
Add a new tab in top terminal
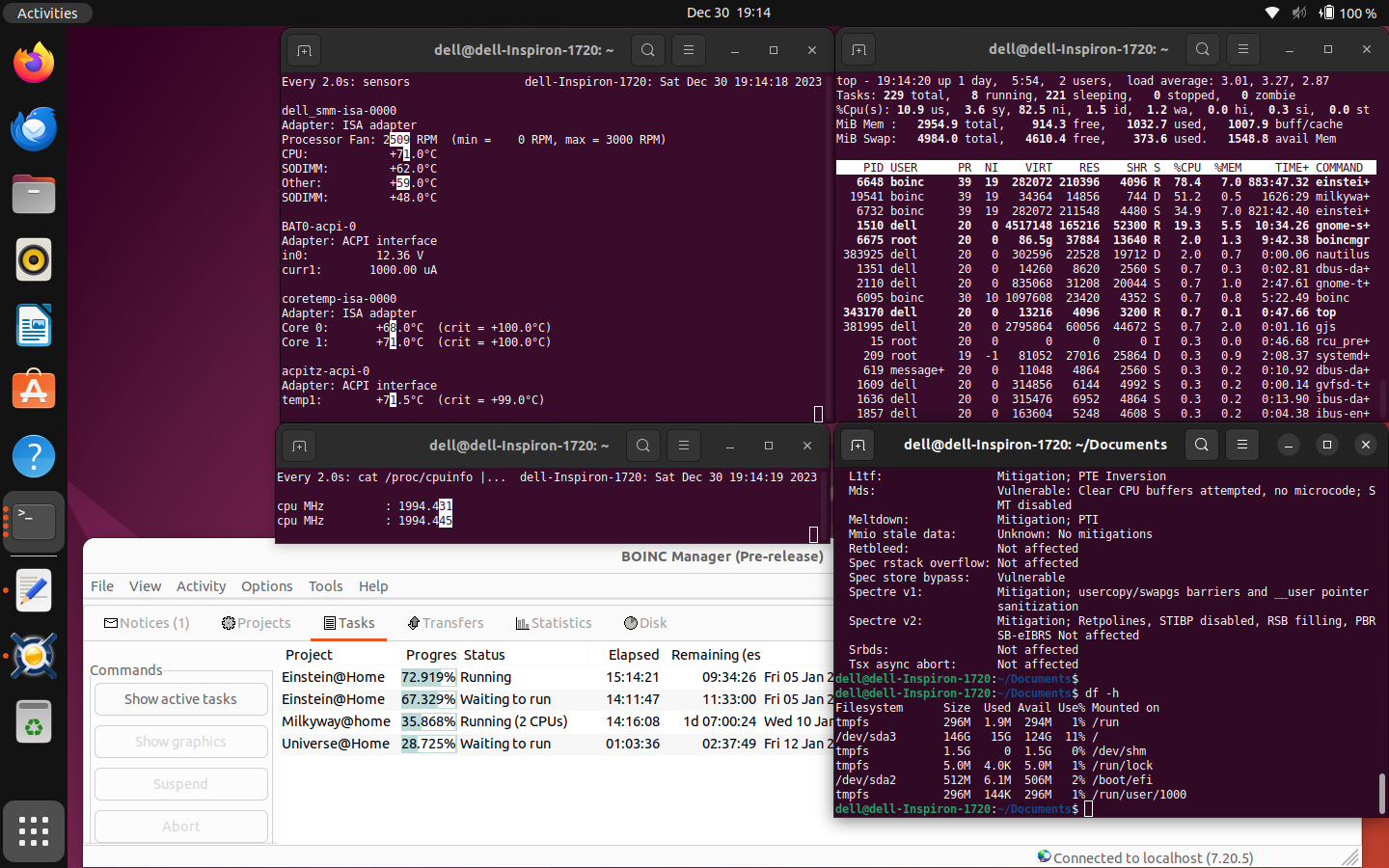point(858,49)
